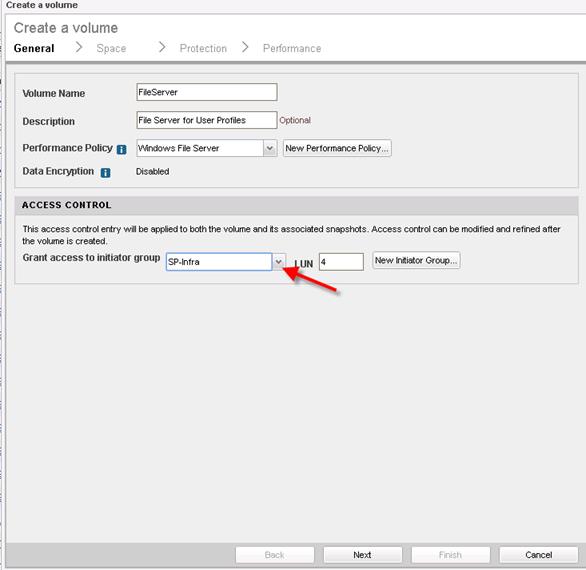Click the Create a volume heading

(66, 28)
